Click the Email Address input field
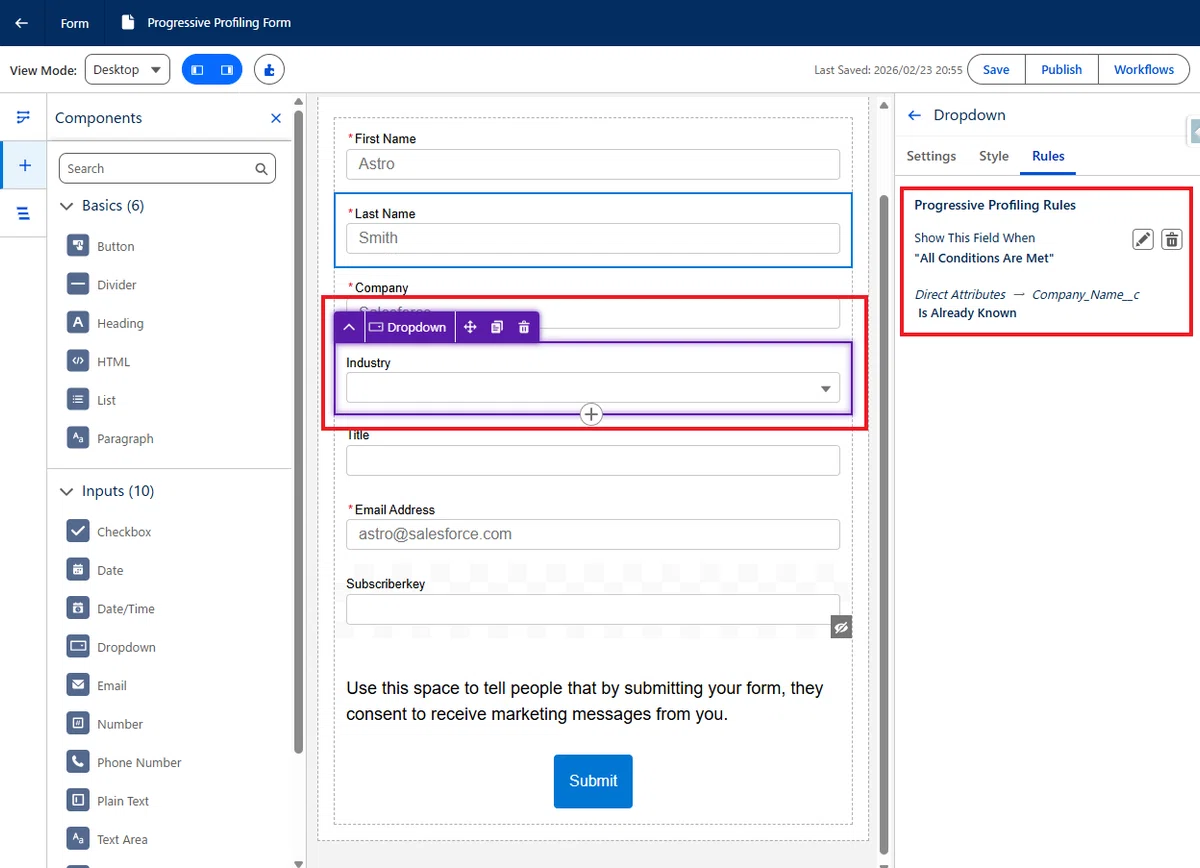This screenshot has width=1200, height=868. click(593, 534)
